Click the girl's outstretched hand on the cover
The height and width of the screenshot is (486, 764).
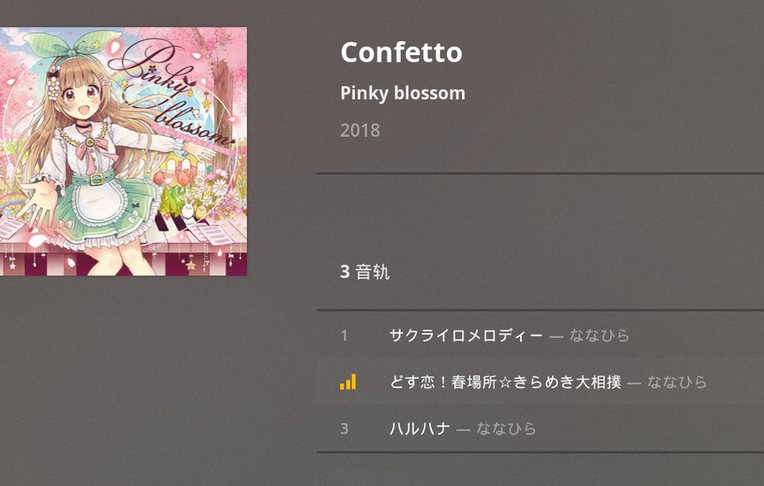[40, 205]
